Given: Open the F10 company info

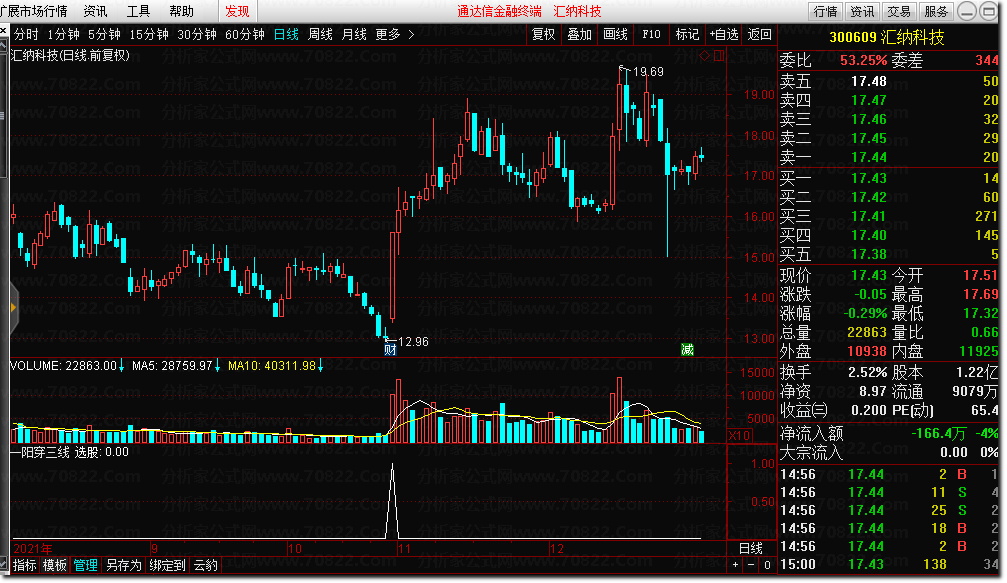Looking at the screenshot, I should (x=651, y=35).
